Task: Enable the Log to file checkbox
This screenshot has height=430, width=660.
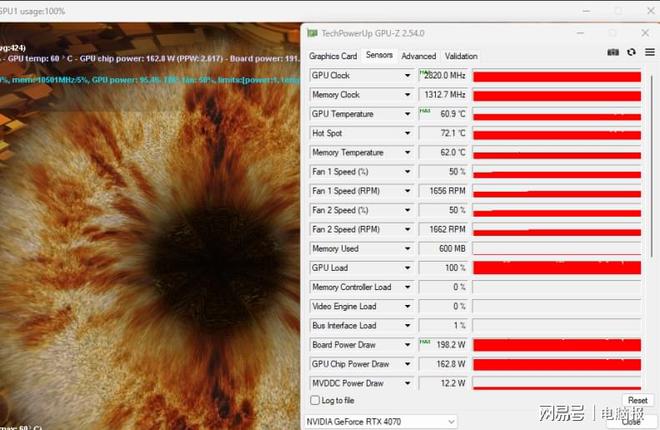Action: [315, 400]
